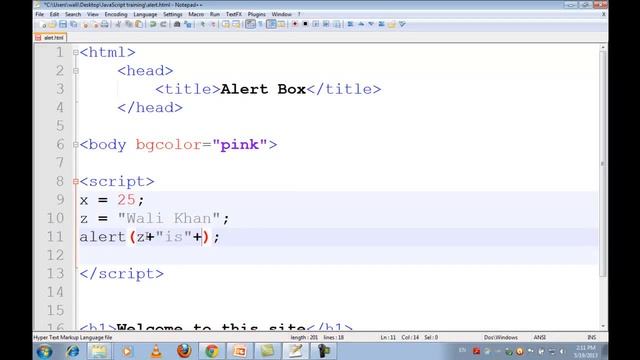This screenshot has width=640, height=360.
Task: Click line number 11 in margin
Action: click(x=56, y=237)
